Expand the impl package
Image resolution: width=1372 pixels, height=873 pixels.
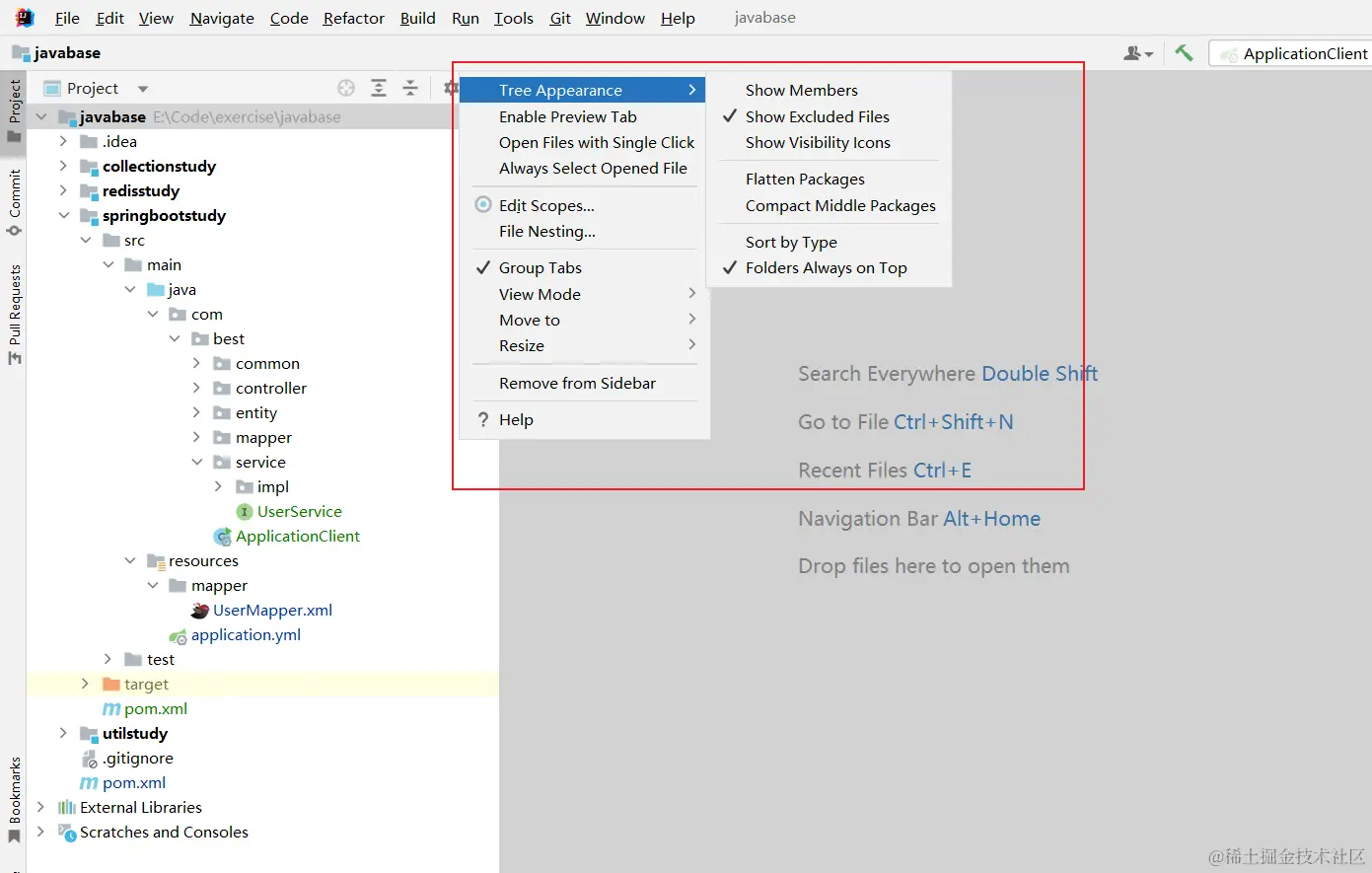218,486
